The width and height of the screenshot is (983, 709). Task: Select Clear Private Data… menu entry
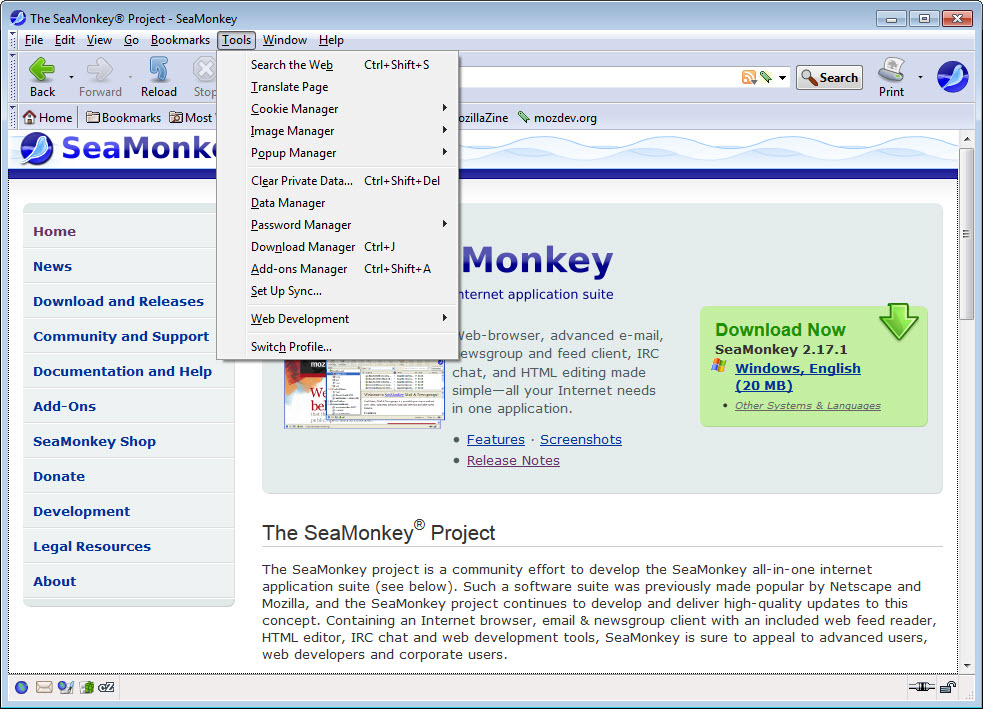point(337,181)
